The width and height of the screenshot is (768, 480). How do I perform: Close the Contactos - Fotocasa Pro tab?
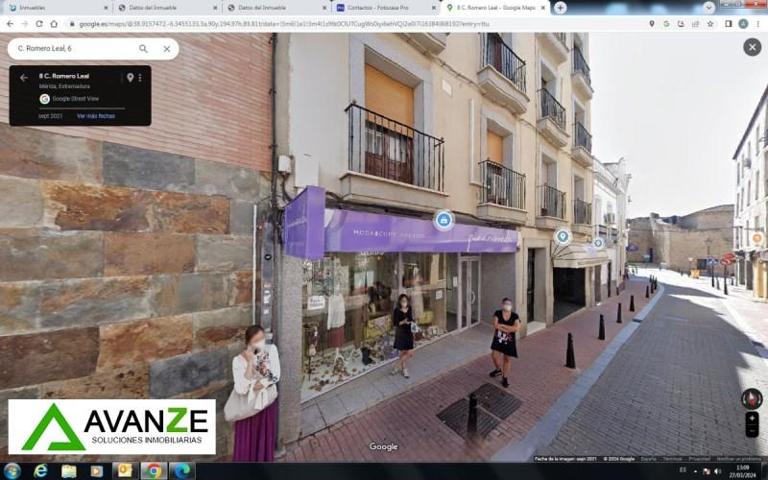pyautogui.click(x=434, y=8)
